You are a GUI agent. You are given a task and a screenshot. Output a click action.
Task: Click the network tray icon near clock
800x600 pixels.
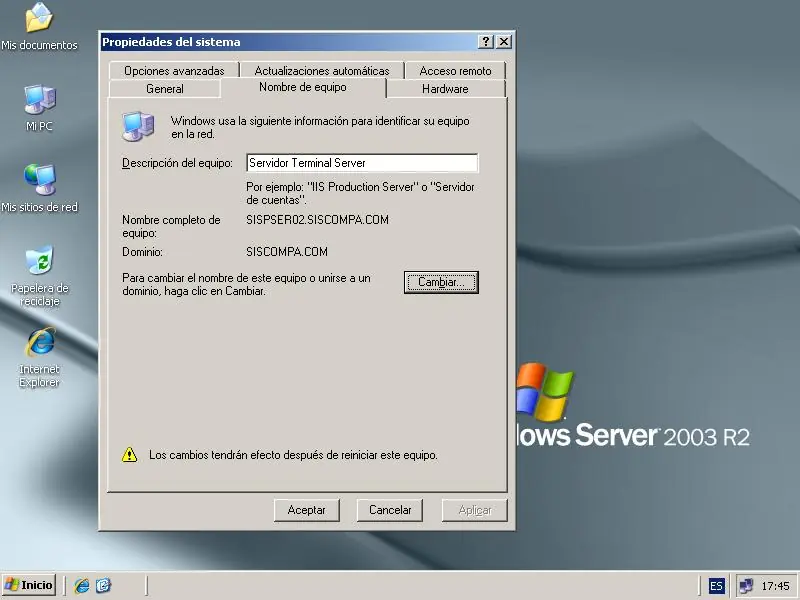coord(746,586)
